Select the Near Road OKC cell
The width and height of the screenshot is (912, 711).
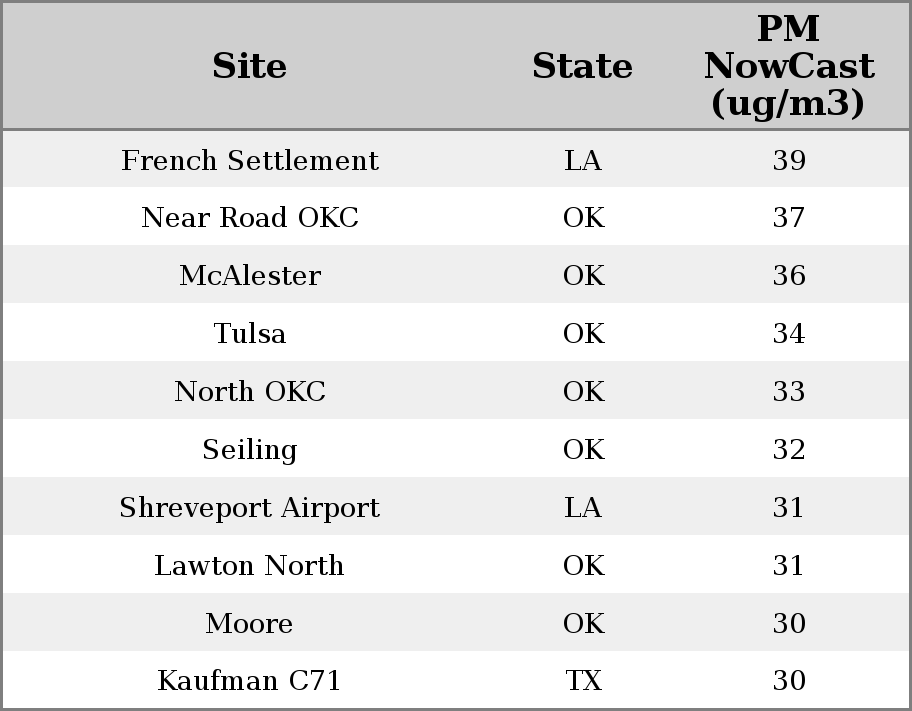point(249,218)
